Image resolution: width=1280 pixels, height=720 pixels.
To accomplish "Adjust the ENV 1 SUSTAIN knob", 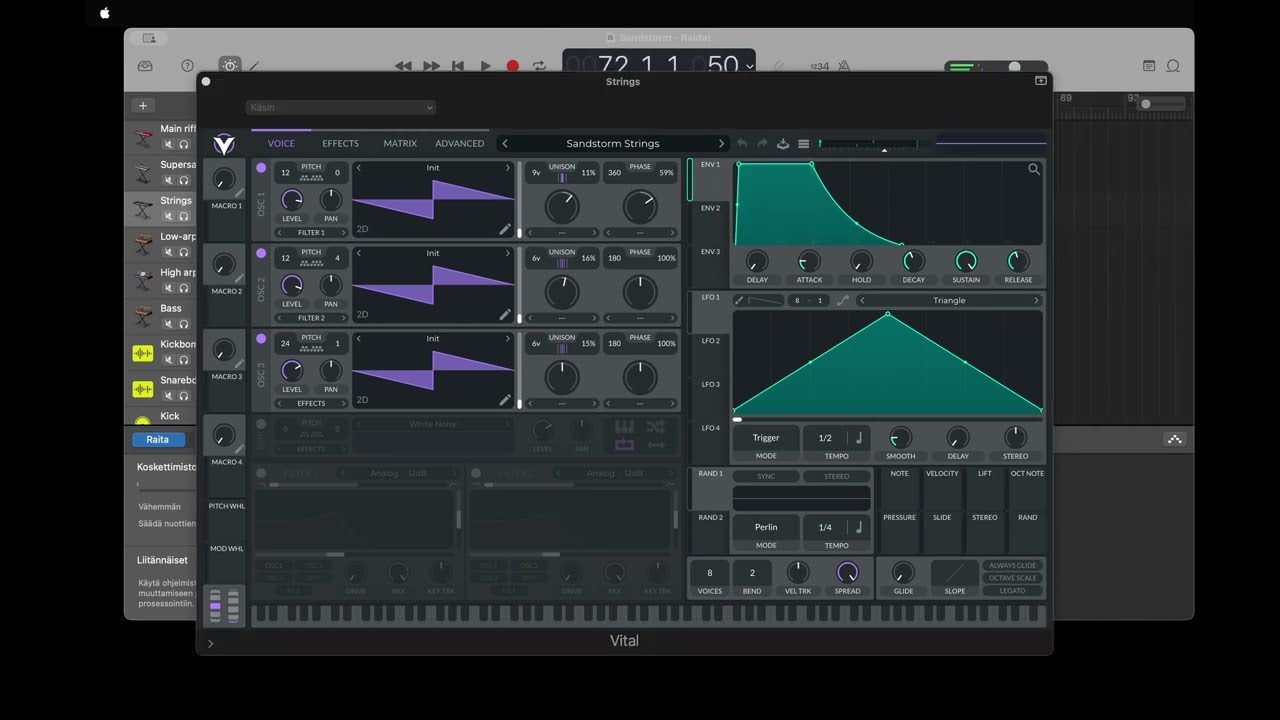I will (x=966, y=261).
